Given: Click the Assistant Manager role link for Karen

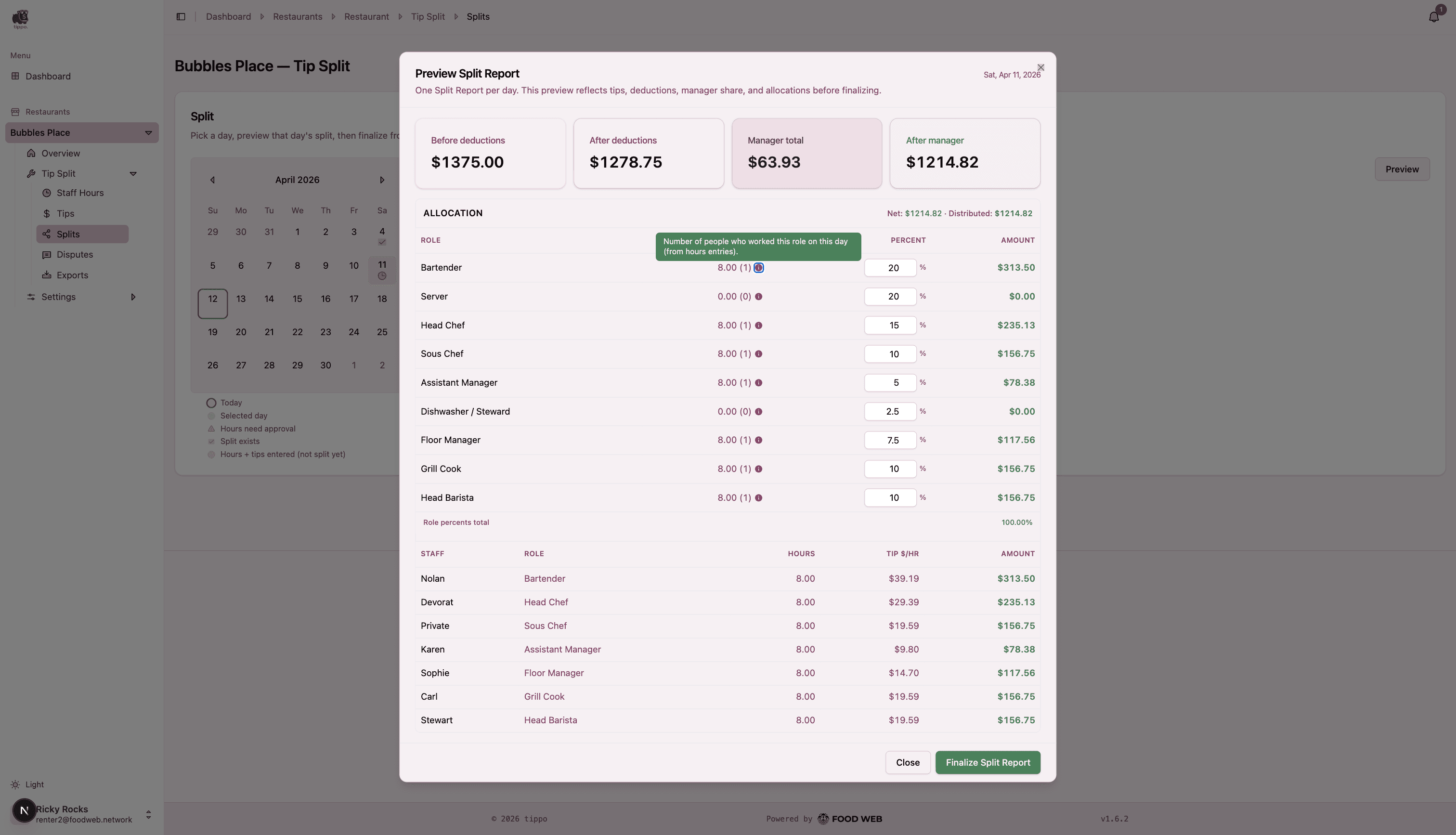Looking at the screenshot, I should 562,649.
